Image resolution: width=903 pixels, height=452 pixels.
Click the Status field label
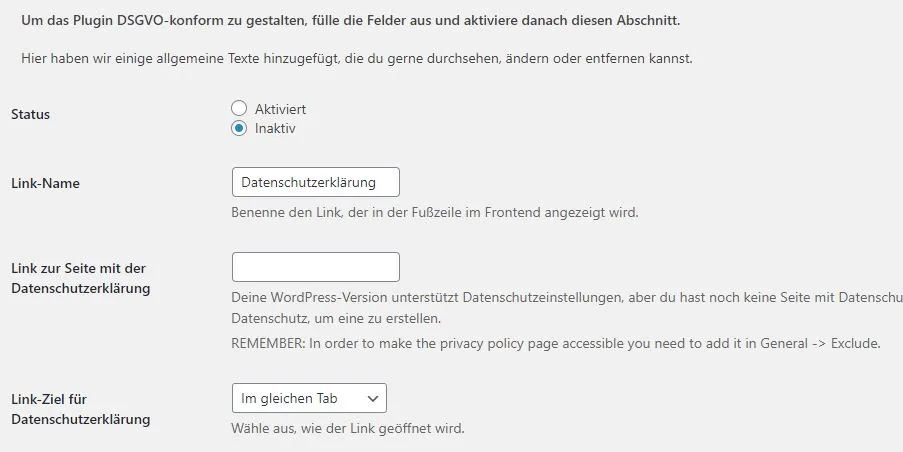click(31, 114)
